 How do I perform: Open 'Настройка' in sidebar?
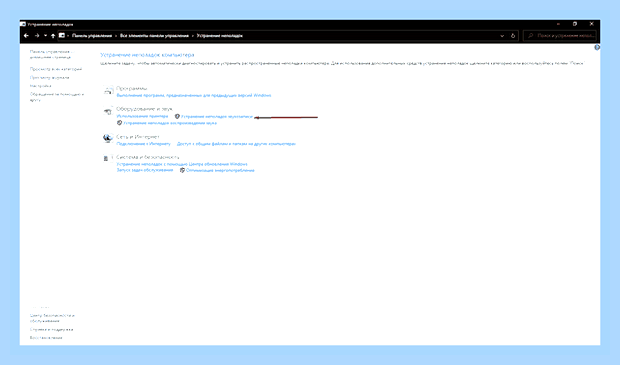coord(40,86)
